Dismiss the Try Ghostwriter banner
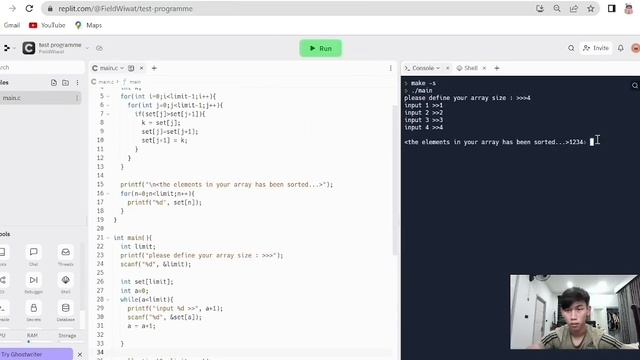Screen dimensions: 640x360 coord(80,354)
